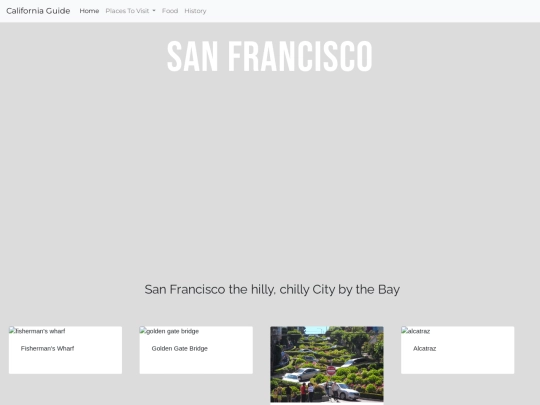Click the broken alcatraz image
The height and width of the screenshot is (405, 540).
tap(416, 331)
